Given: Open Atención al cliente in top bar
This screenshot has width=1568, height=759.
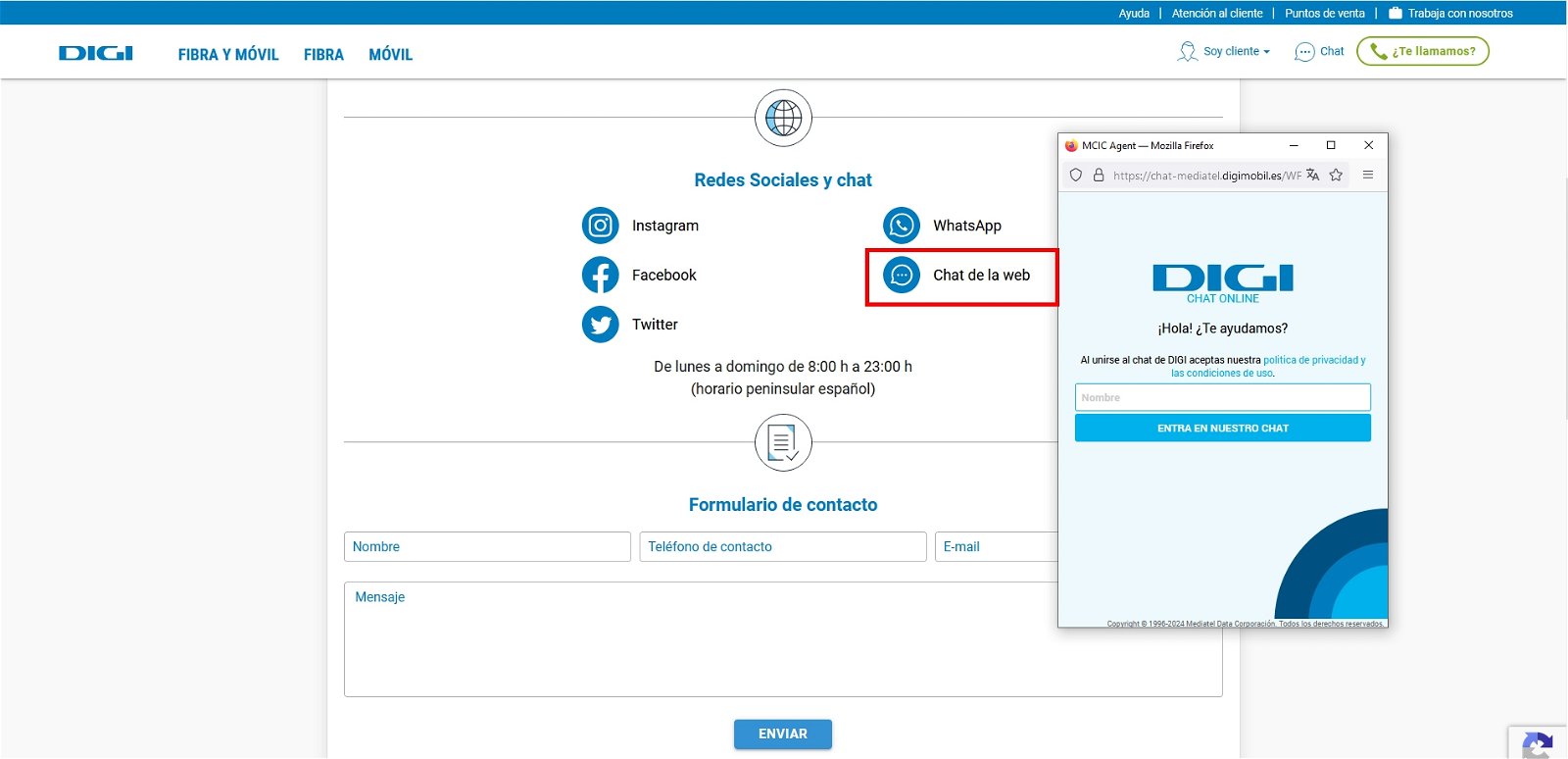Looking at the screenshot, I should tap(1217, 13).
